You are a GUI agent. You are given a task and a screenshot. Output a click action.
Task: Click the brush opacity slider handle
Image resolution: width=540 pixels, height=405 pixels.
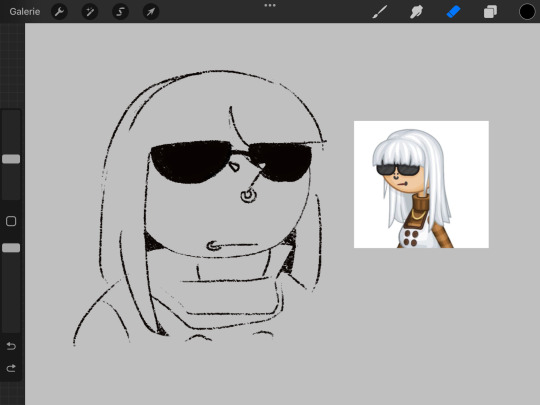click(11, 248)
